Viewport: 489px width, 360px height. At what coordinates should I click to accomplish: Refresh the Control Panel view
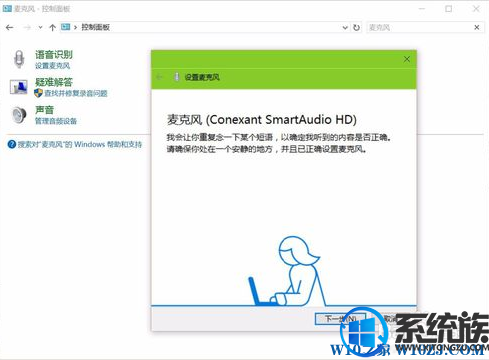pyautogui.click(x=356, y=27)
